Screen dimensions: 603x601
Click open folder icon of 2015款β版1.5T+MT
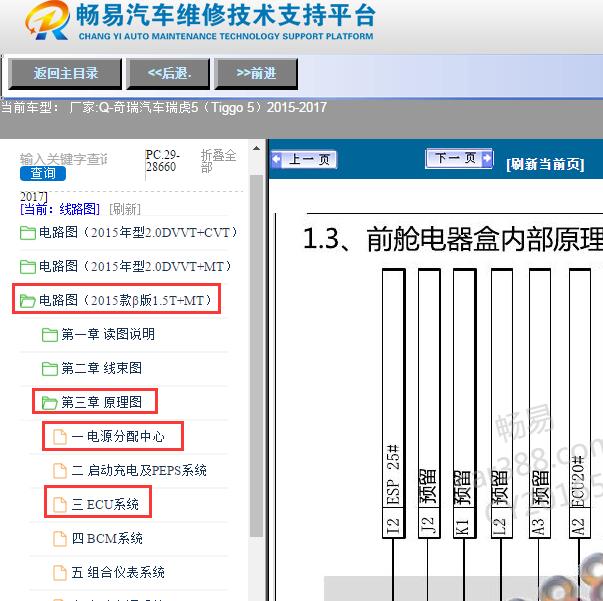coord(28,300)
